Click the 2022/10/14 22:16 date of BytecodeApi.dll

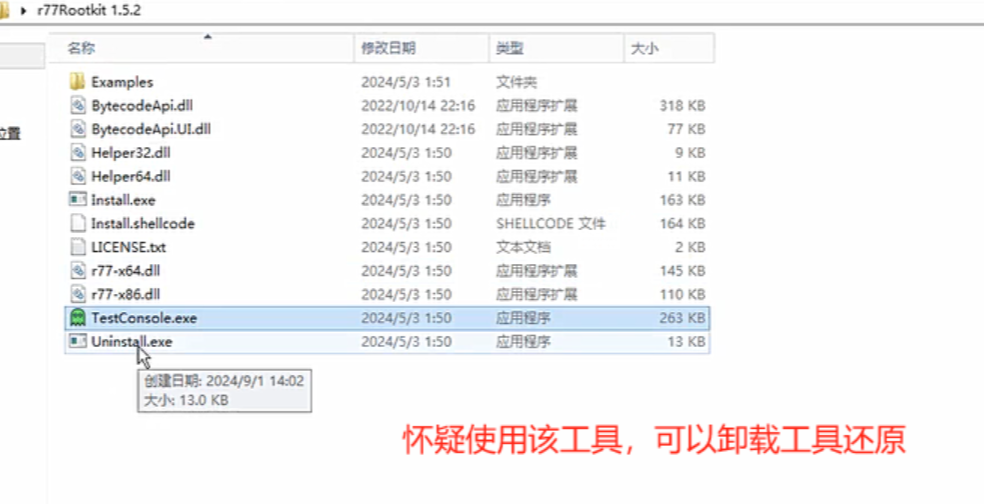[x=418, y=105]
